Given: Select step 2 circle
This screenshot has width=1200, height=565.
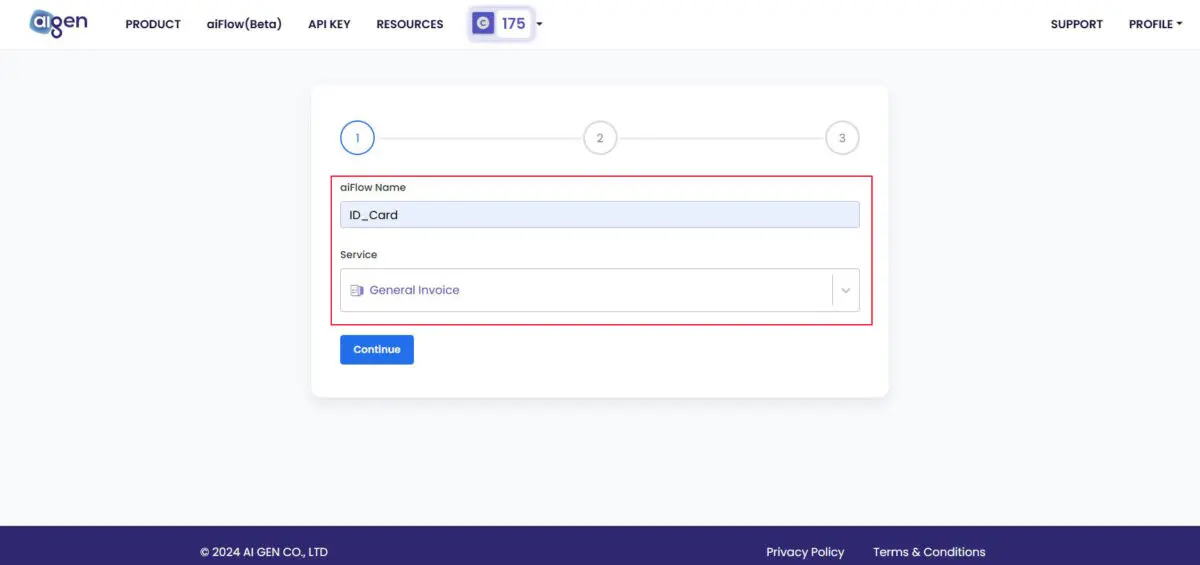Looking at the screenshot, I should pyautogui.click(x=600, y=138).
